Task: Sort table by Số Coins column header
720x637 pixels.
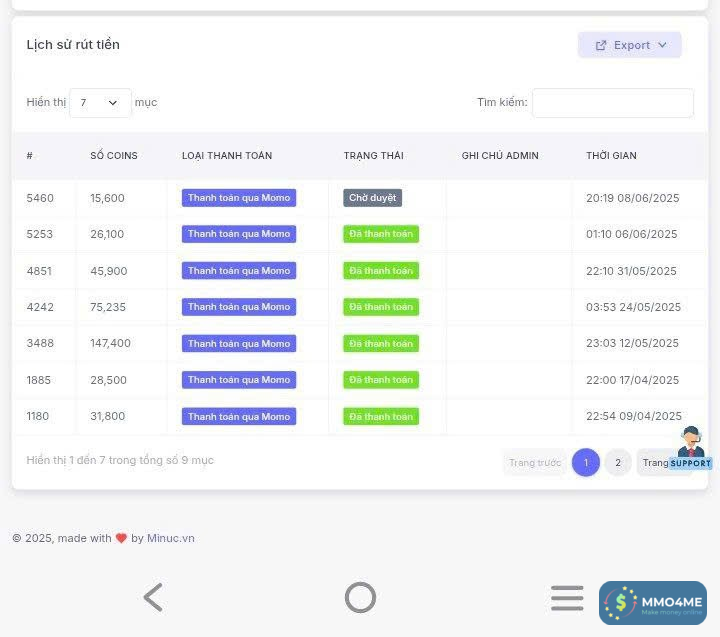Action: click(114, 156)
